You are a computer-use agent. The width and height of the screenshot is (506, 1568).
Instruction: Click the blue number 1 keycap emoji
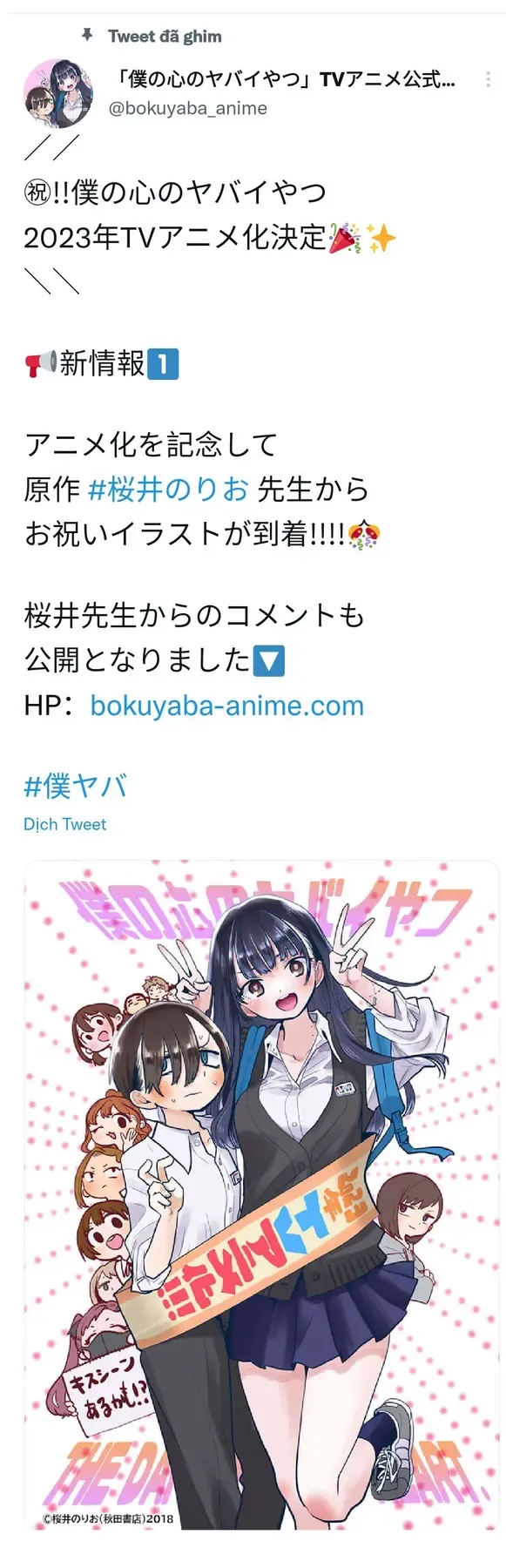(x=163, y=363)
